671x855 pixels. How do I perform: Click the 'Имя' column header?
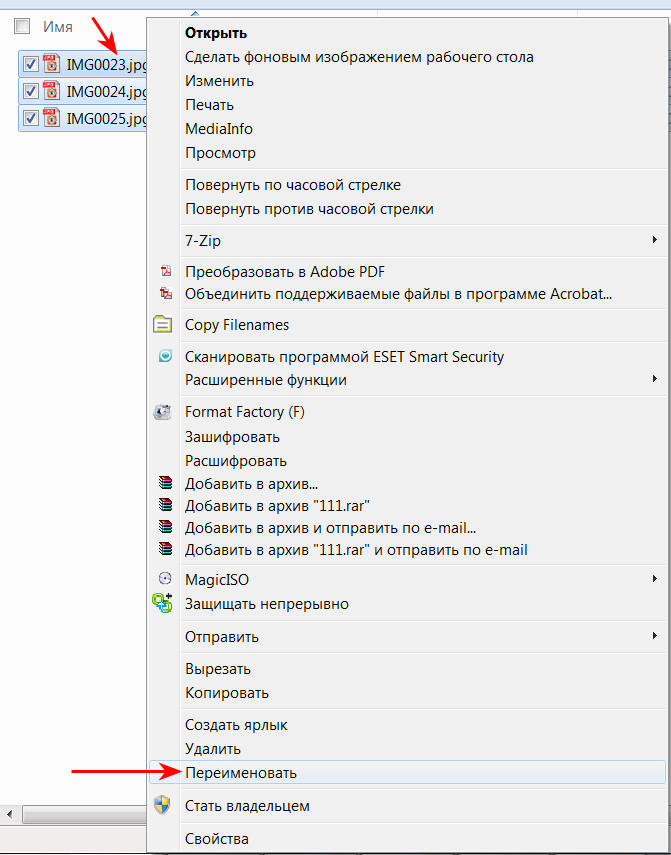(58, 27)
